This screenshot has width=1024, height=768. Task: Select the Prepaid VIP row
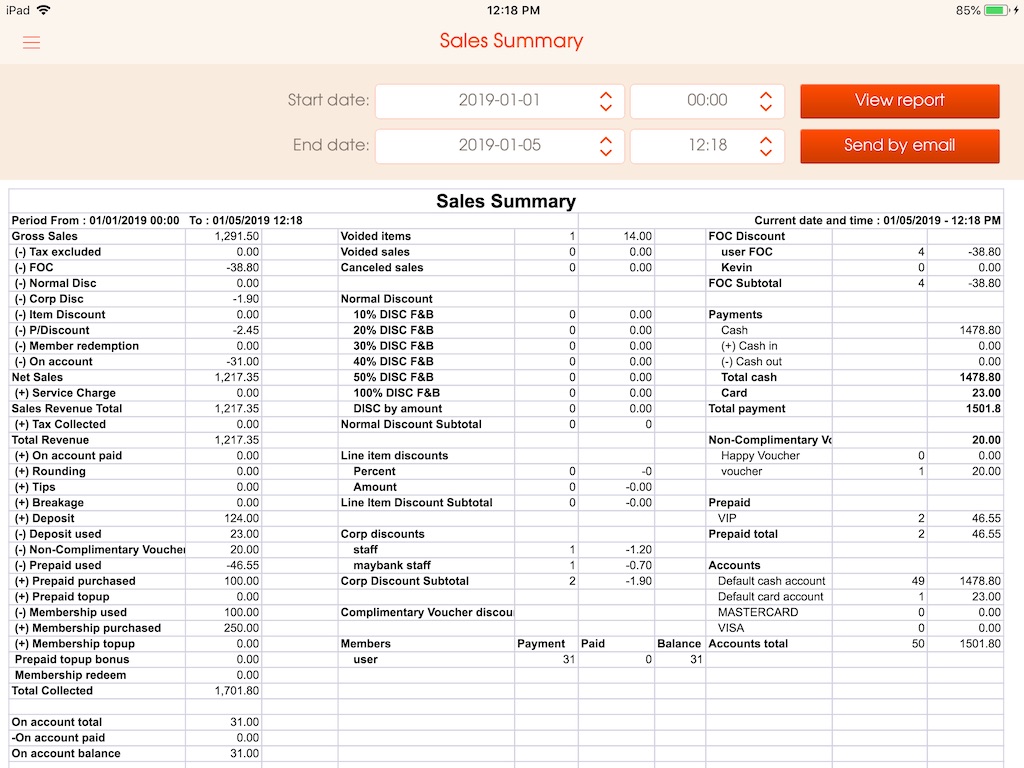click(x=854, y=519)
